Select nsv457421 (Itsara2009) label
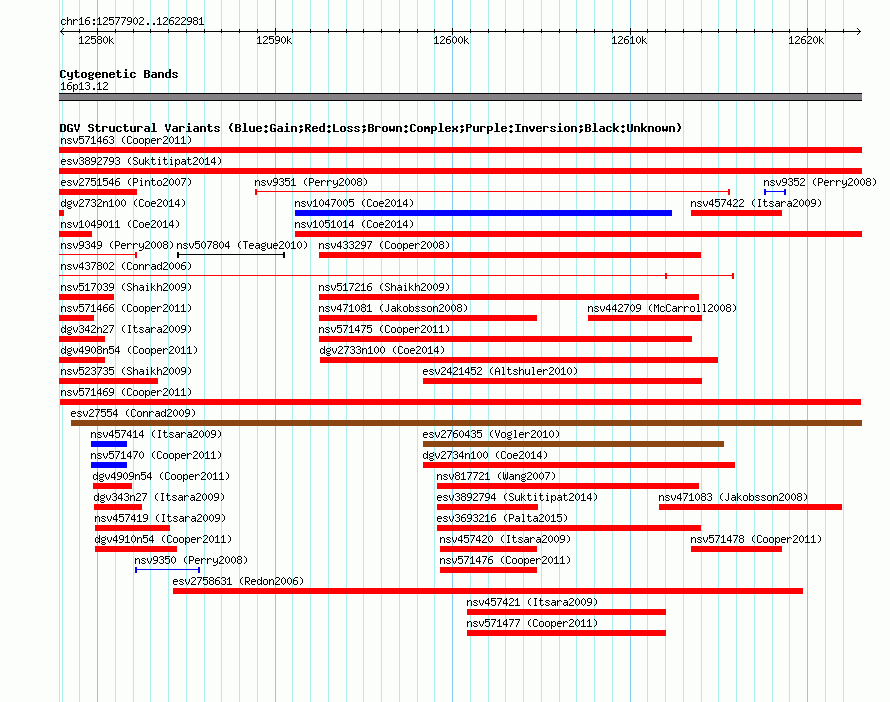This screenshot has height=702, width=890. [532, 602]
